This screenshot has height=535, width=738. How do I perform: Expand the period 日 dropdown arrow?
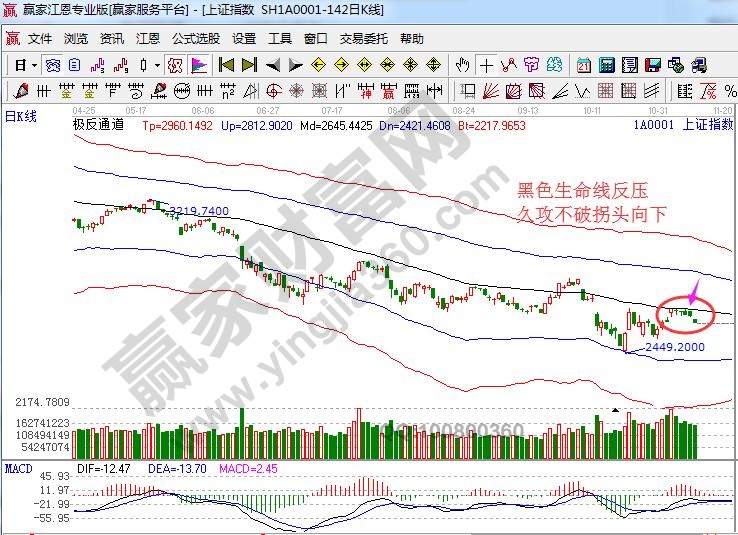pos(33,66)
